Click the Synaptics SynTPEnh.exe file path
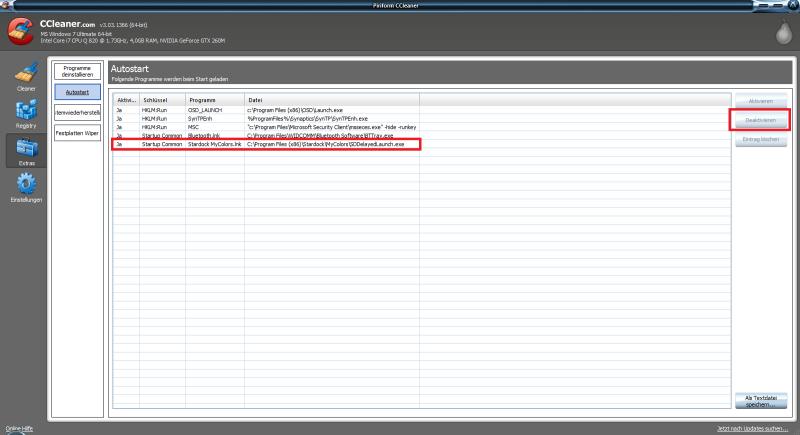This screenshot has height=435, width=800. pos(307,119)
